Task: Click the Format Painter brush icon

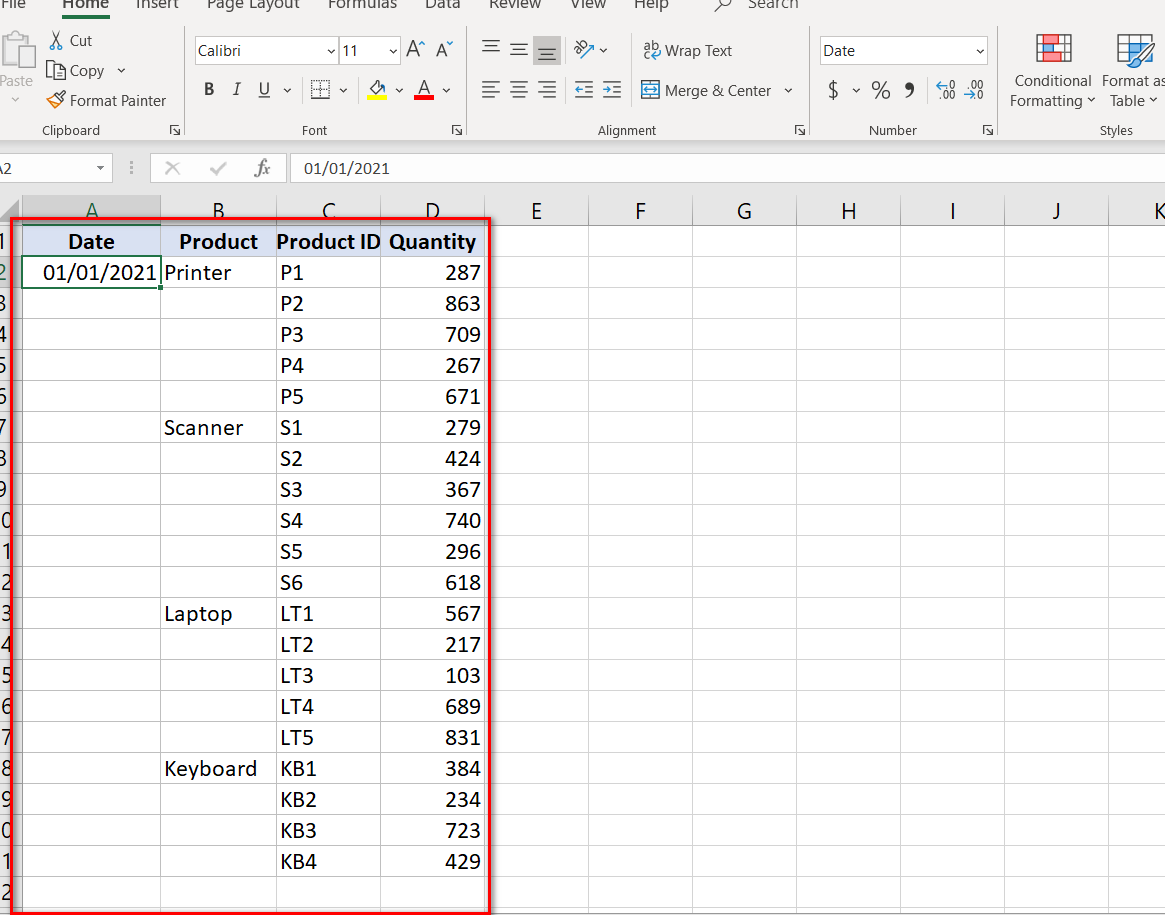Action: click(56, 100)
